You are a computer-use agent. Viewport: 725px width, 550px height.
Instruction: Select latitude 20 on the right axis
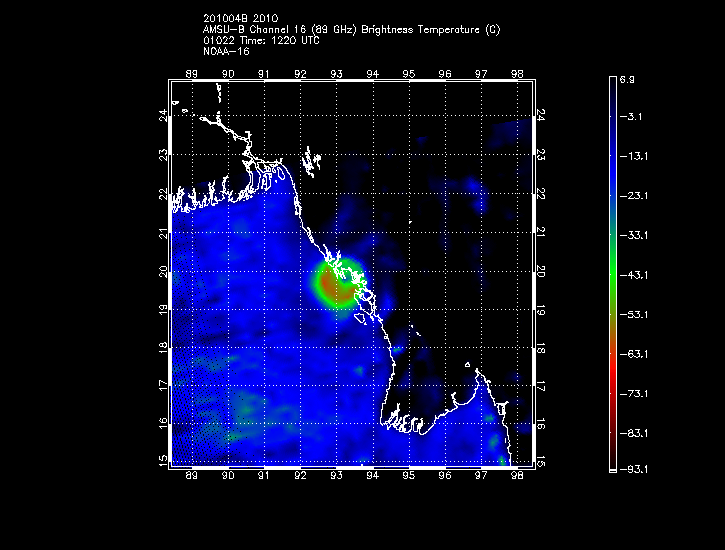(x=541, y=272)
